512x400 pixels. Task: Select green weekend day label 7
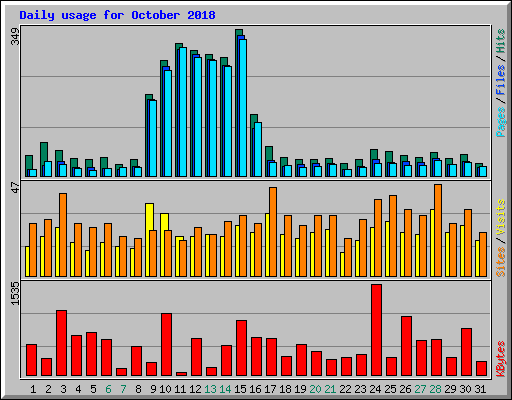pos(123,389)
